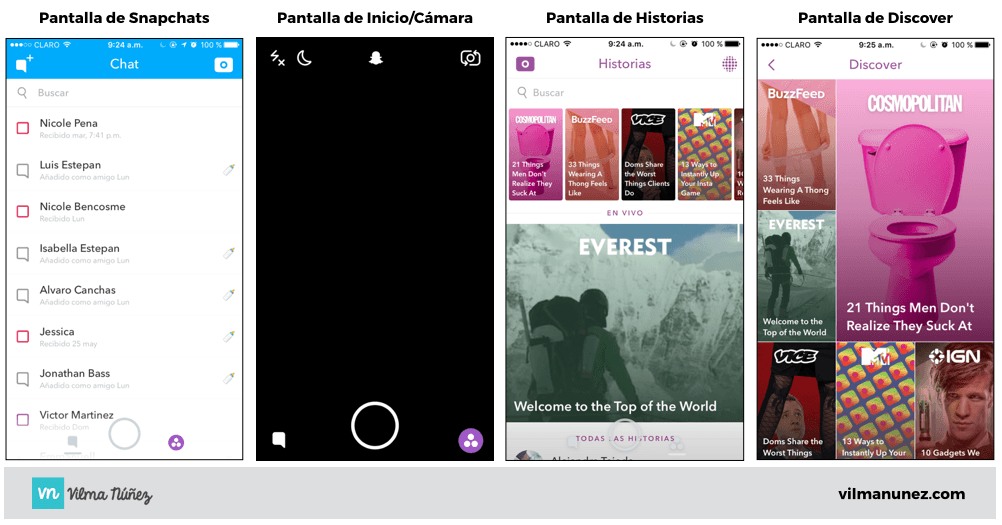
Task: Open MTV story tile in Historias
Action: [704, 154]
